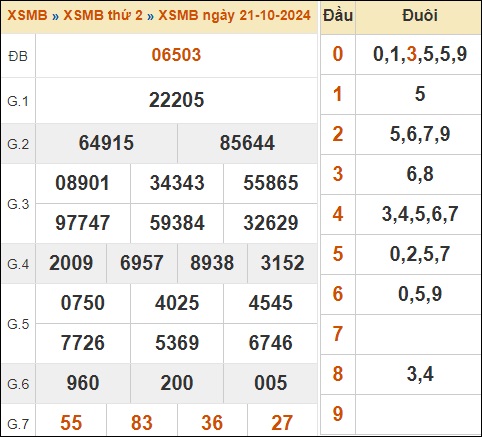Click G.4 number 3152

pyautogui.click(x=282, y=263)
